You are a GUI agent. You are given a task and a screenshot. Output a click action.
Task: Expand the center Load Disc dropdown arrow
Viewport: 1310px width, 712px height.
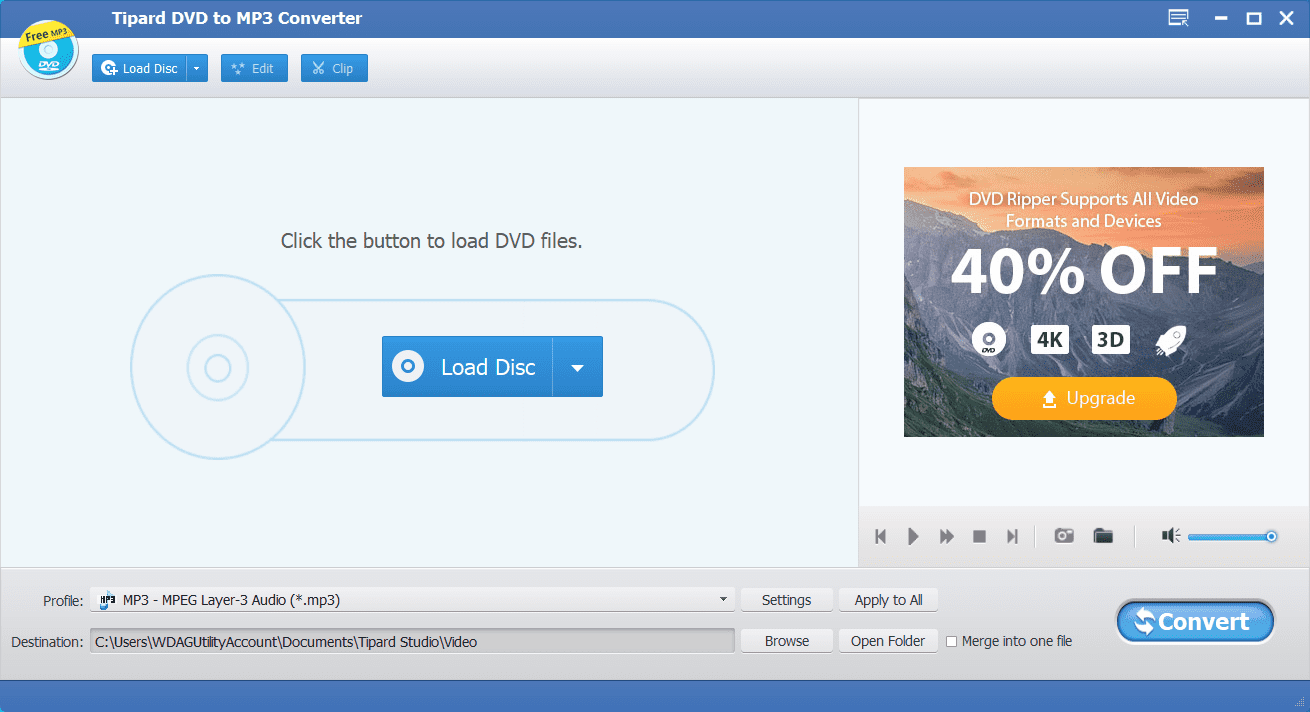[x=577, y=367]
